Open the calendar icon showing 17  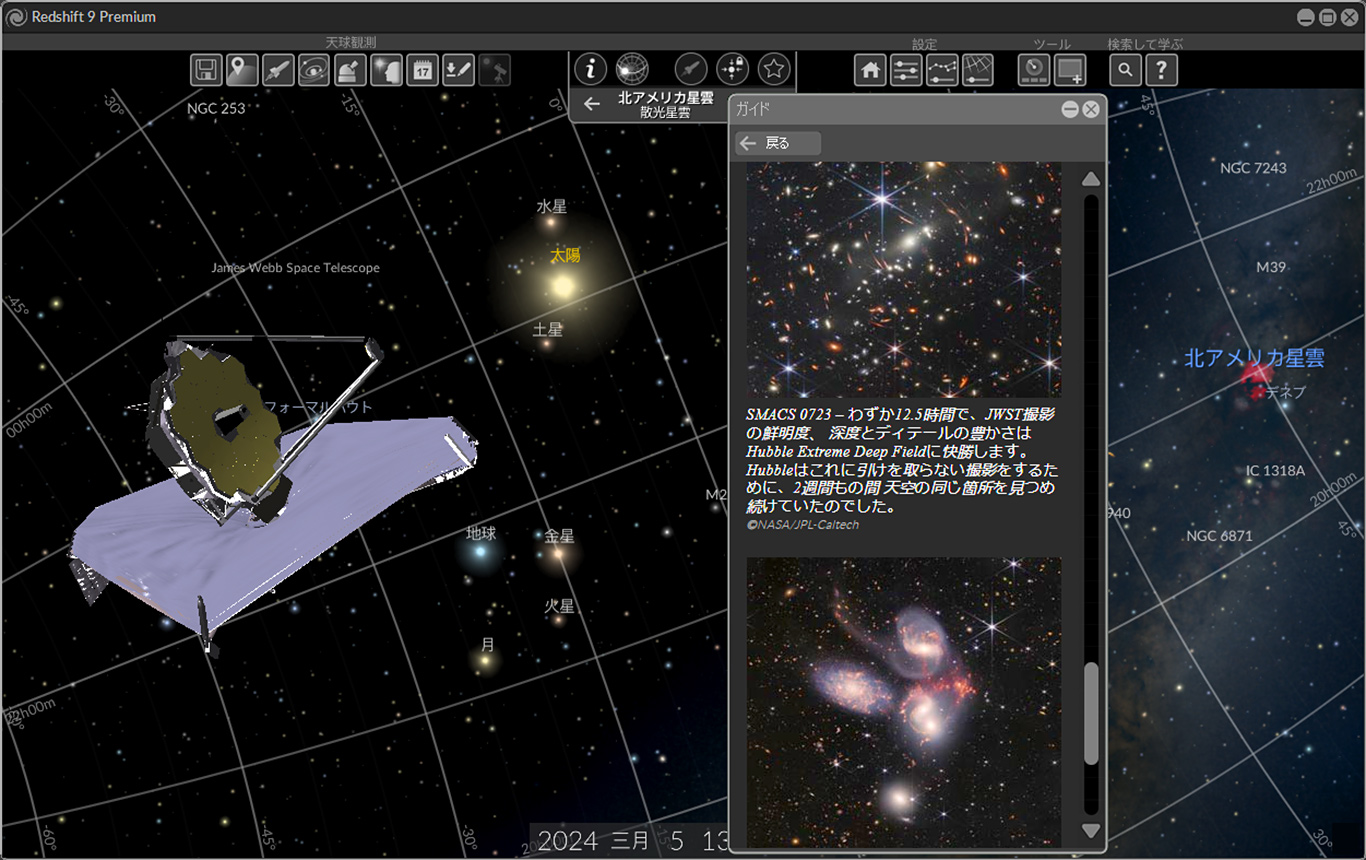tap(422, 70)
